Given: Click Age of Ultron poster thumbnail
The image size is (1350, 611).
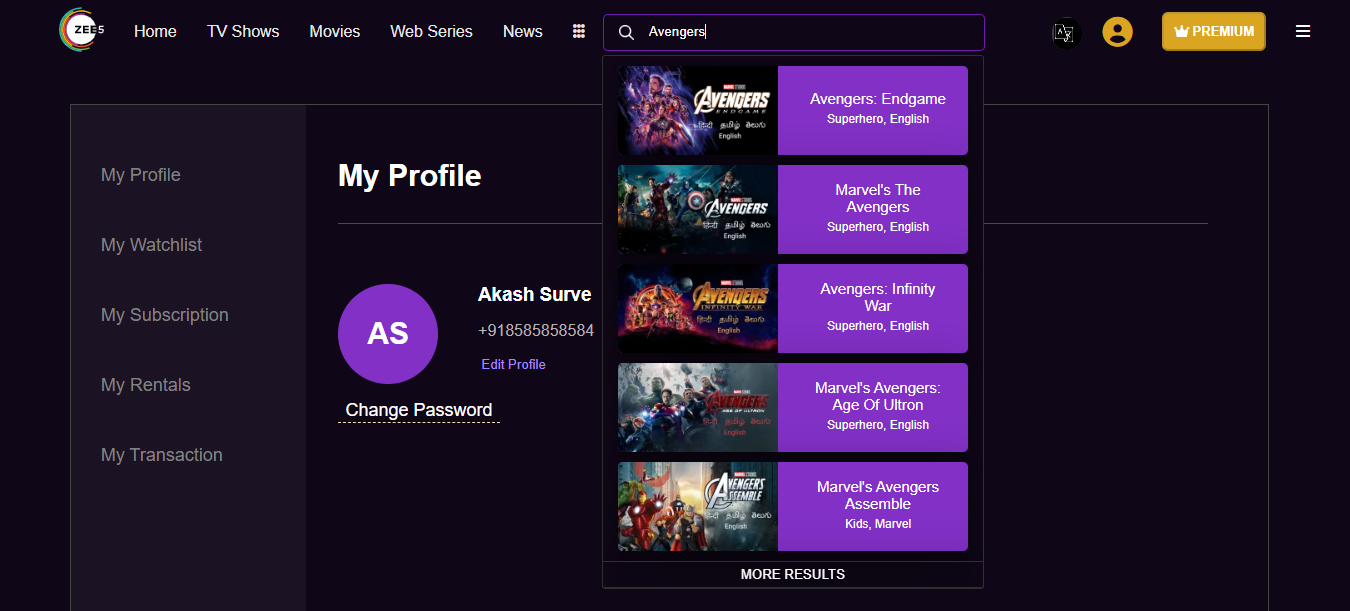Looking at the screenshot, I should pyautogui.click(x=697, y=407).
